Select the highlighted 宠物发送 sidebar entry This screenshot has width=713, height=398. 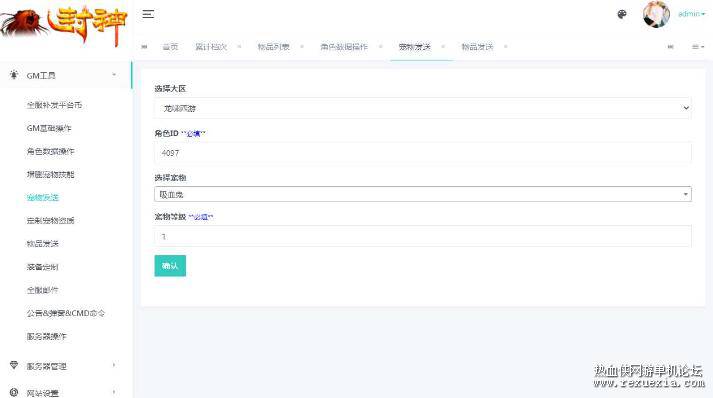click(43, 197)
